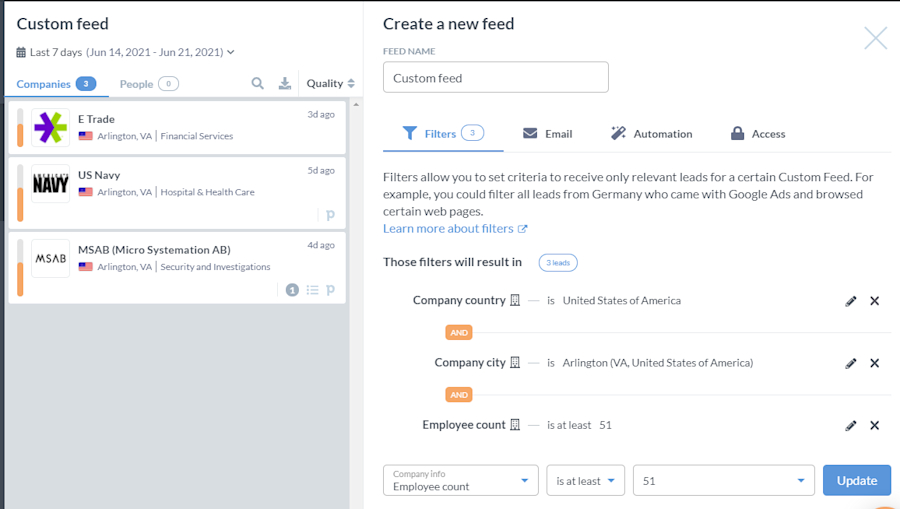Open the 'is at least' operator dropdown

point(585,480)
